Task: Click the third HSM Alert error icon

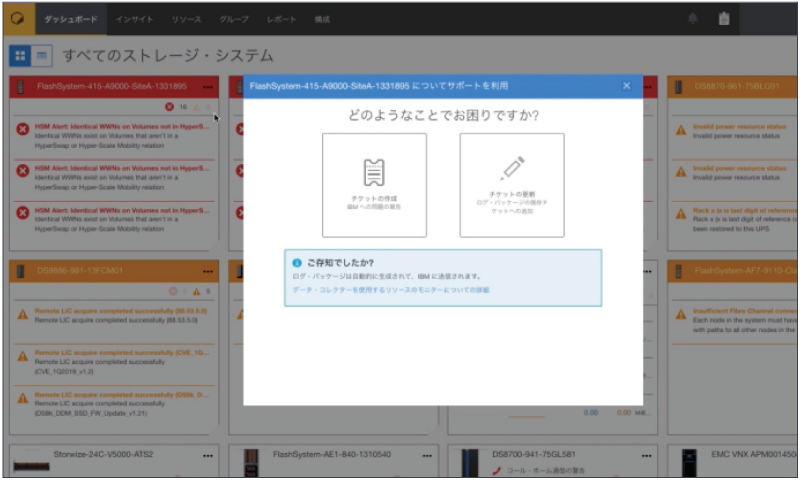Action: (22, 213)
